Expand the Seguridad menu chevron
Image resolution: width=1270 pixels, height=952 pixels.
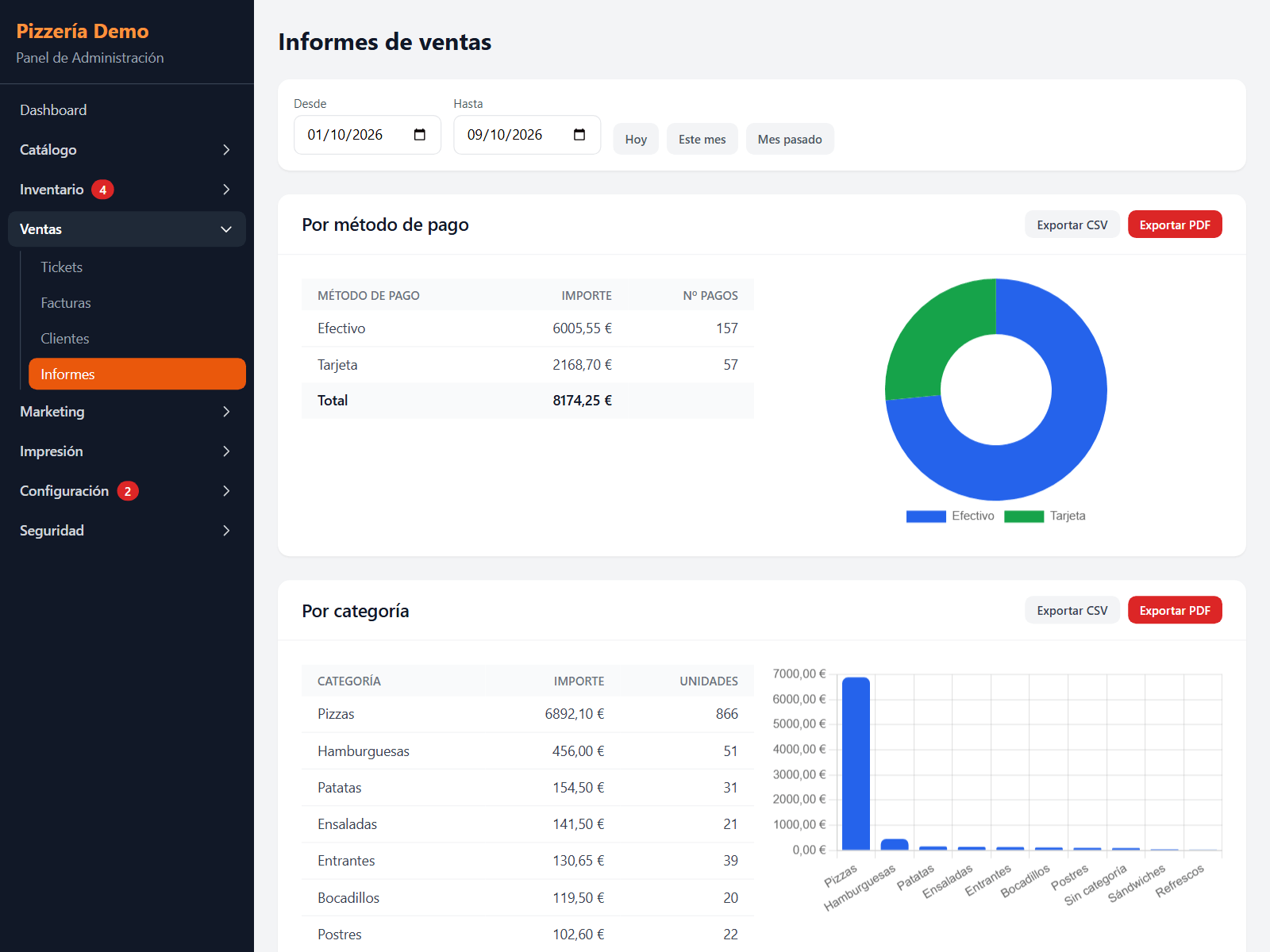point(226,531)
